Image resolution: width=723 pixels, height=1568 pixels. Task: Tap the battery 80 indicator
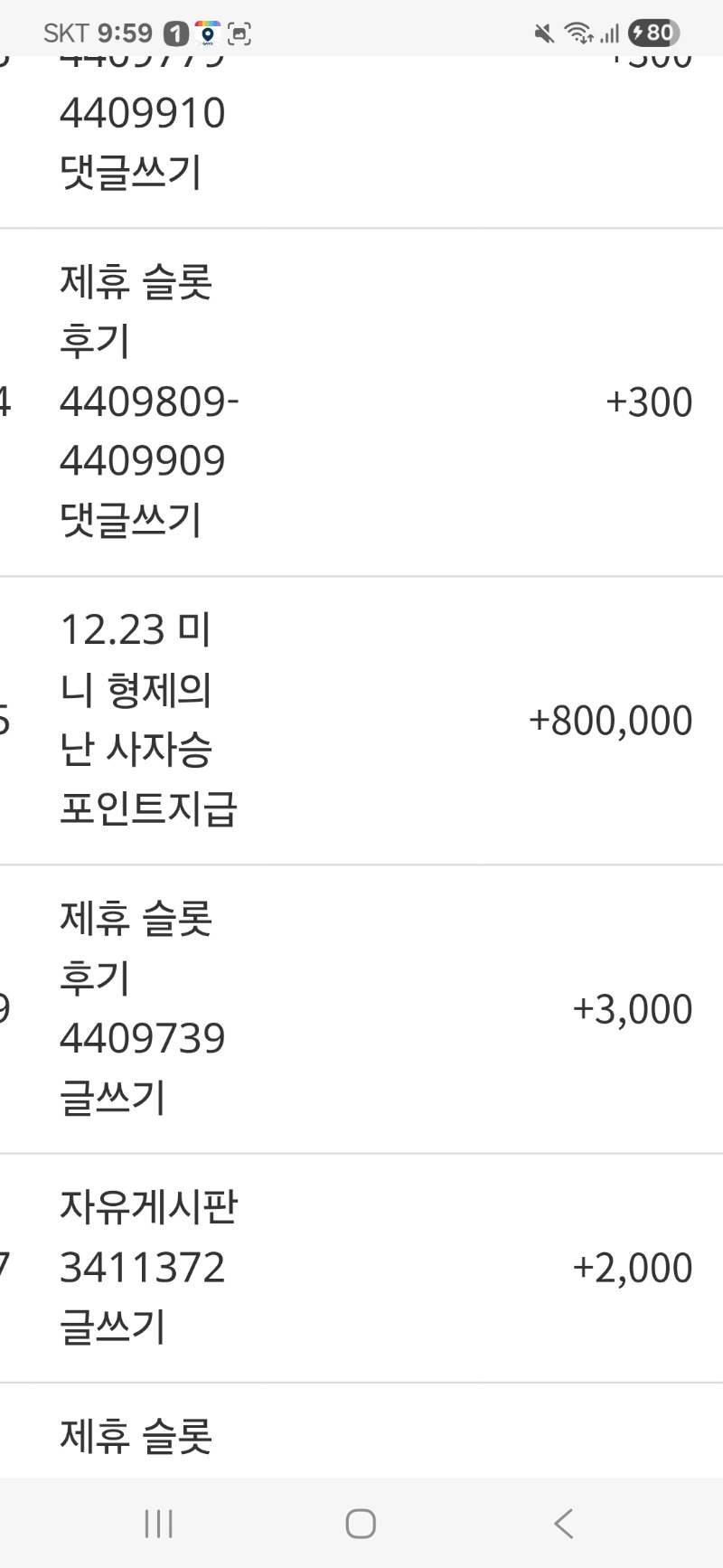[x=653, y=33]
